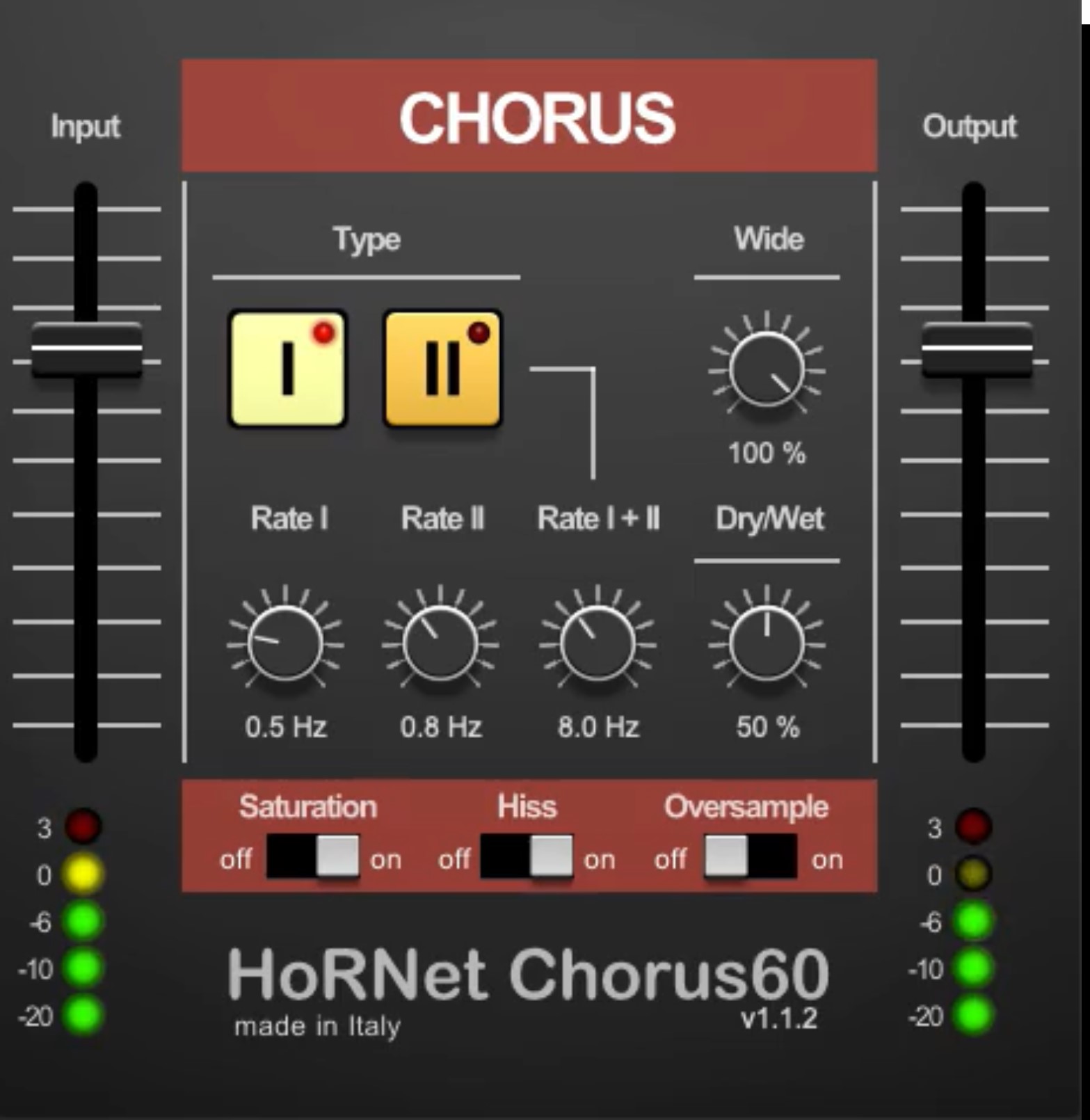The height and width of the screenshot is (1120, 1090).
Task: Click the output meter -10 dB LED
Action: pyautogui.click(x=973, y=968)
